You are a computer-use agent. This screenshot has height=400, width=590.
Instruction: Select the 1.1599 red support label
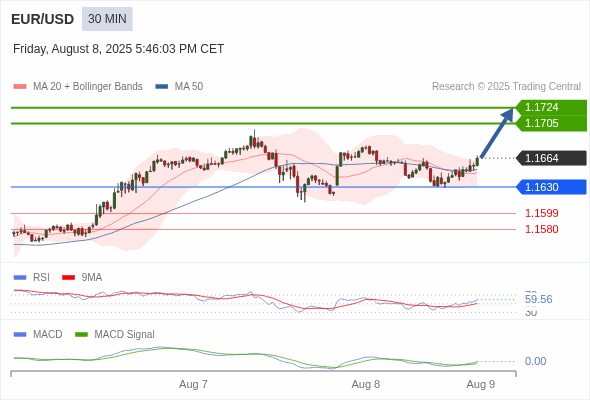[541, 213]
